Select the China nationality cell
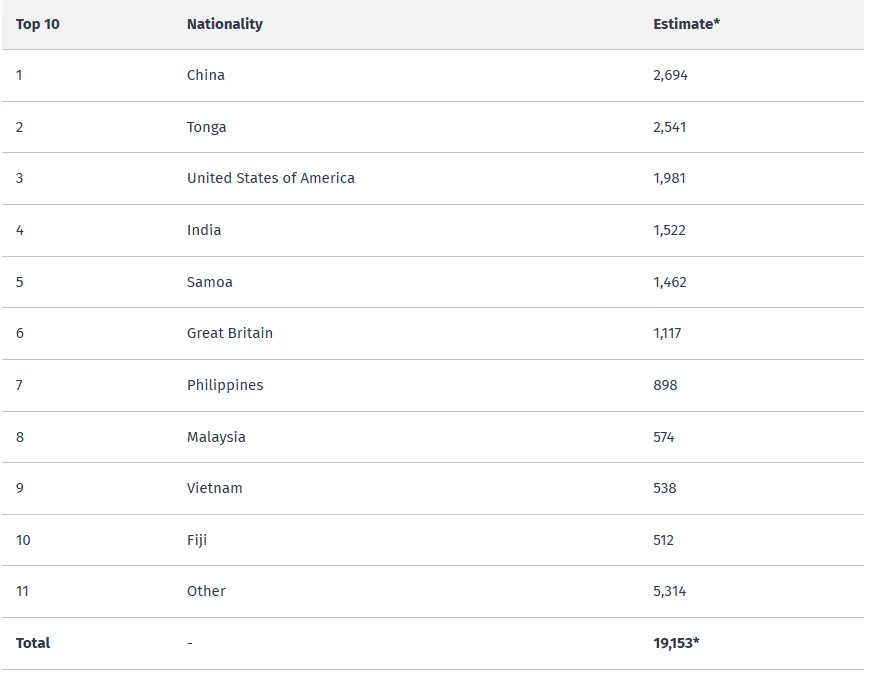The width and height of the screenshot is (871, 680). point(206,75)
